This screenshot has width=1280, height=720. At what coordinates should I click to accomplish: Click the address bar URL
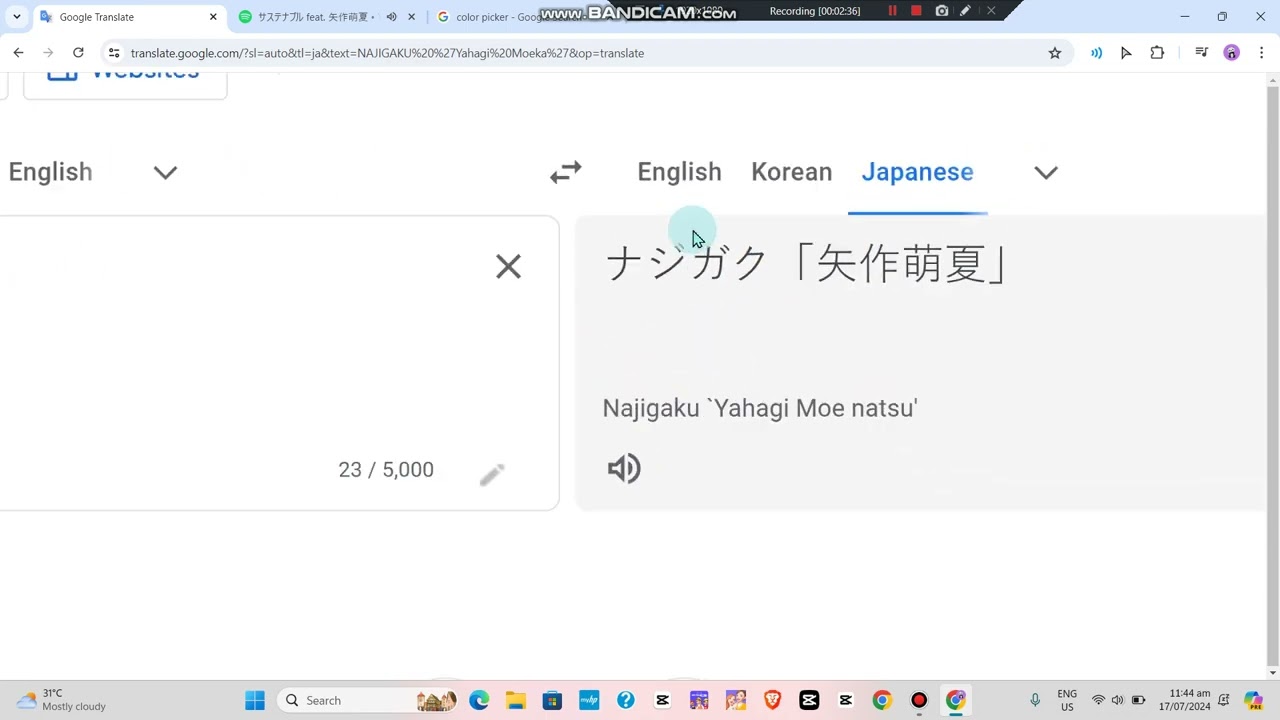pos(387,53)
